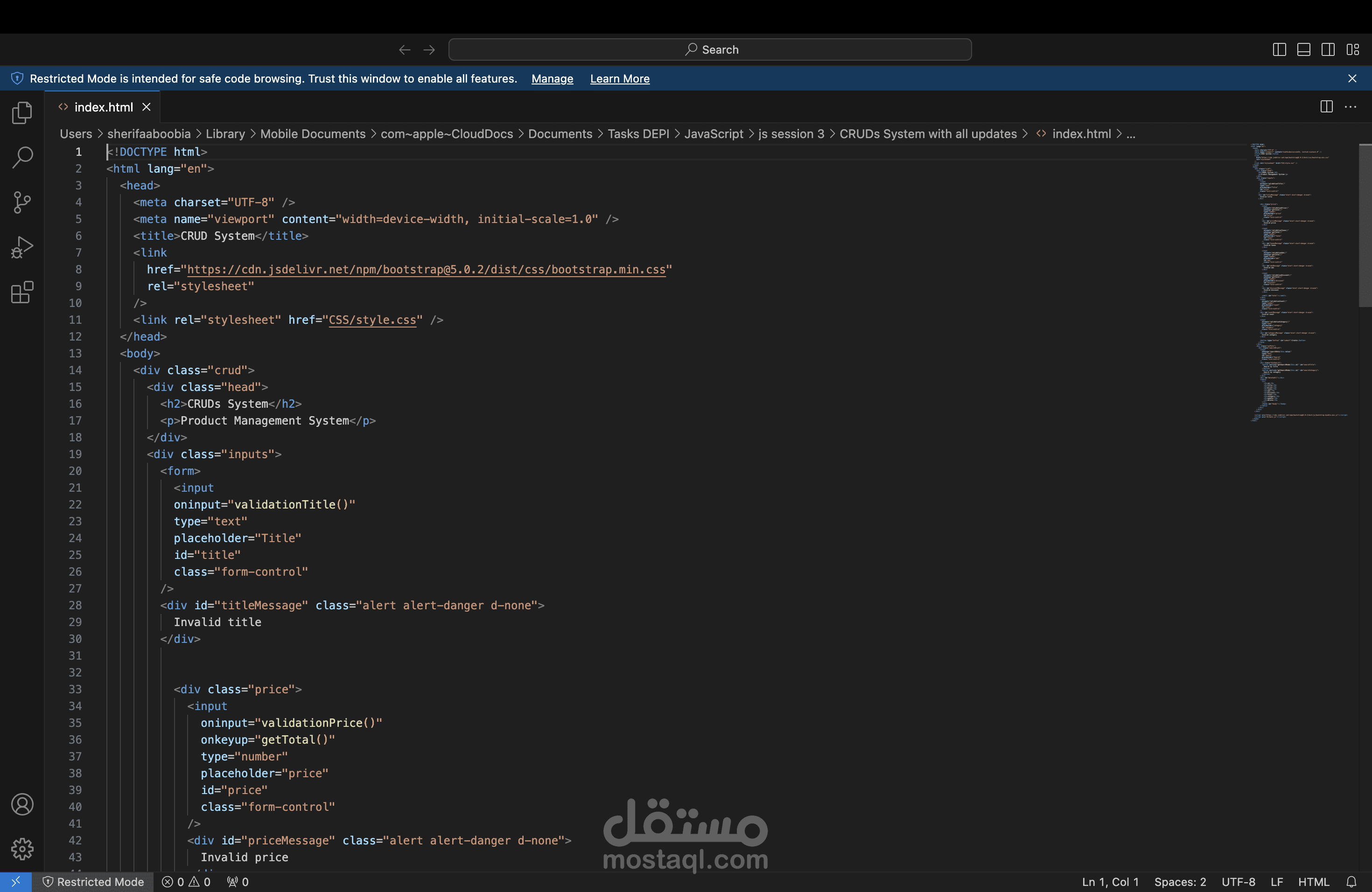Viewport: 1372px width, 892px height.
Task: Toggle the Primary Side Bar layout button
Action: 1279,49
